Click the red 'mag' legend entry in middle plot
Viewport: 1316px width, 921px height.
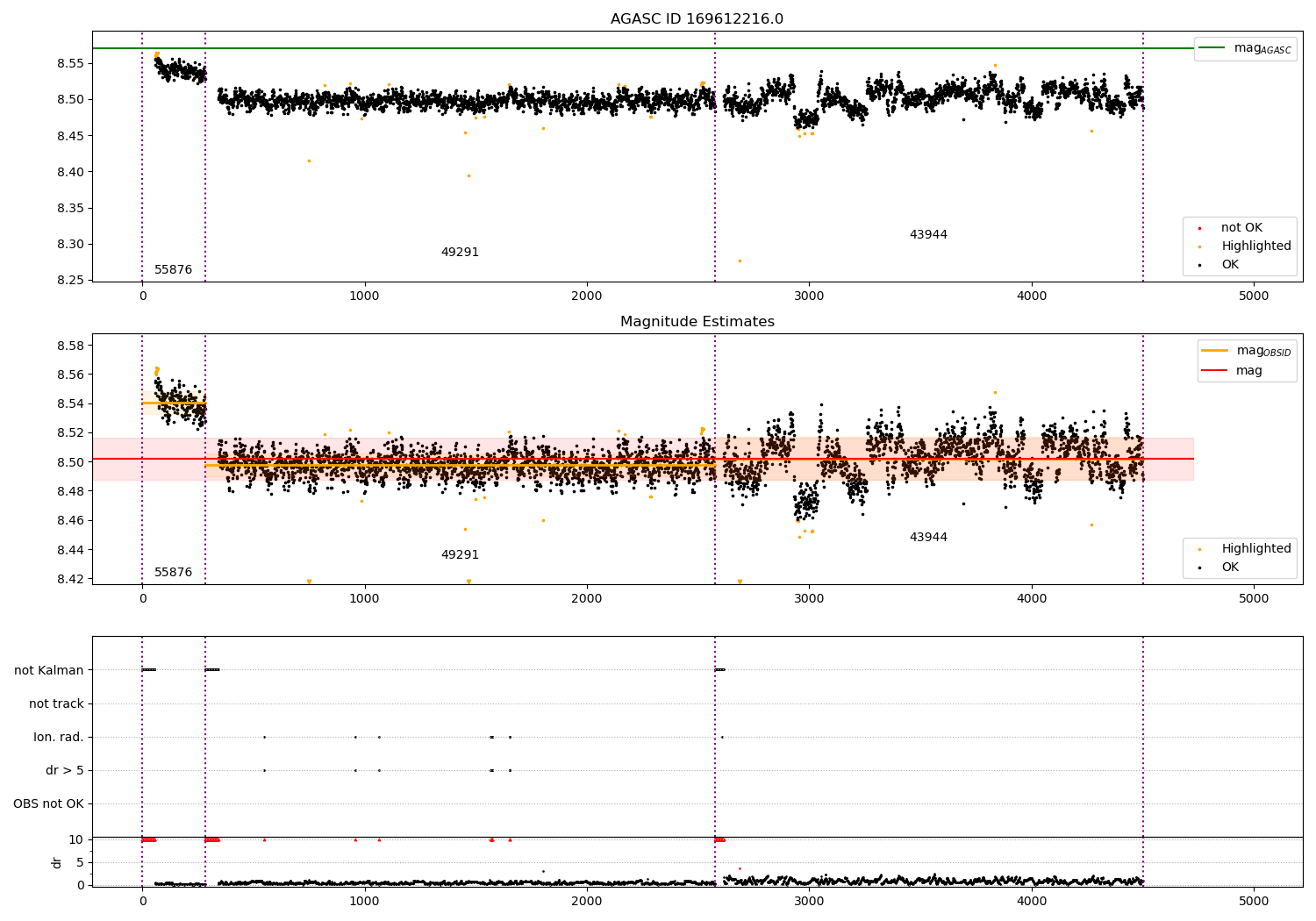pyautogui.click(x=1232, y=371)
